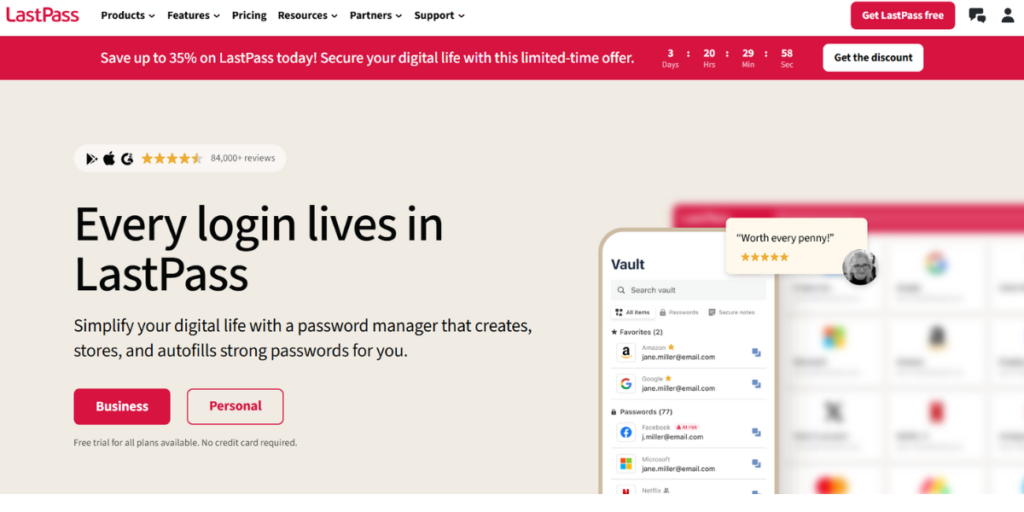Click the reviewer's profile photo
Image resolution: width=1024 pixels, height=512 pixels.
pos(859,266)
